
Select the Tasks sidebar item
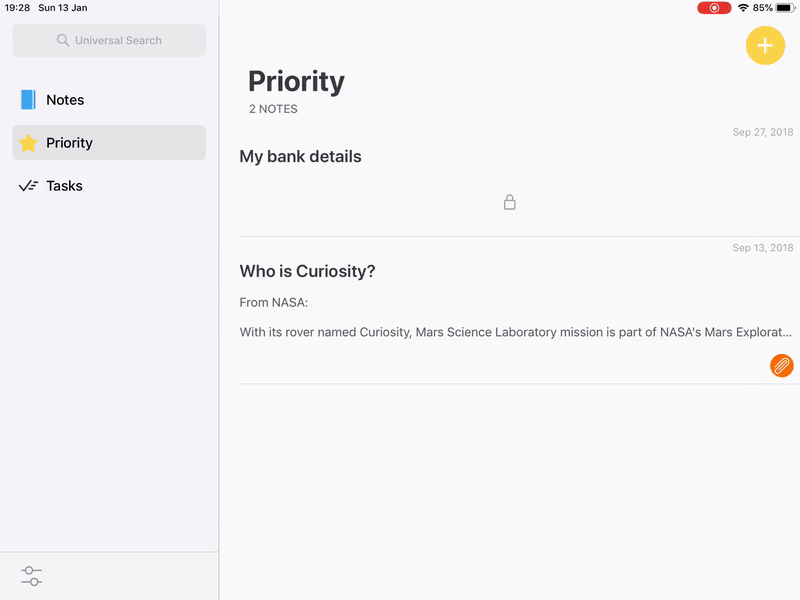(x=109, y=186)
